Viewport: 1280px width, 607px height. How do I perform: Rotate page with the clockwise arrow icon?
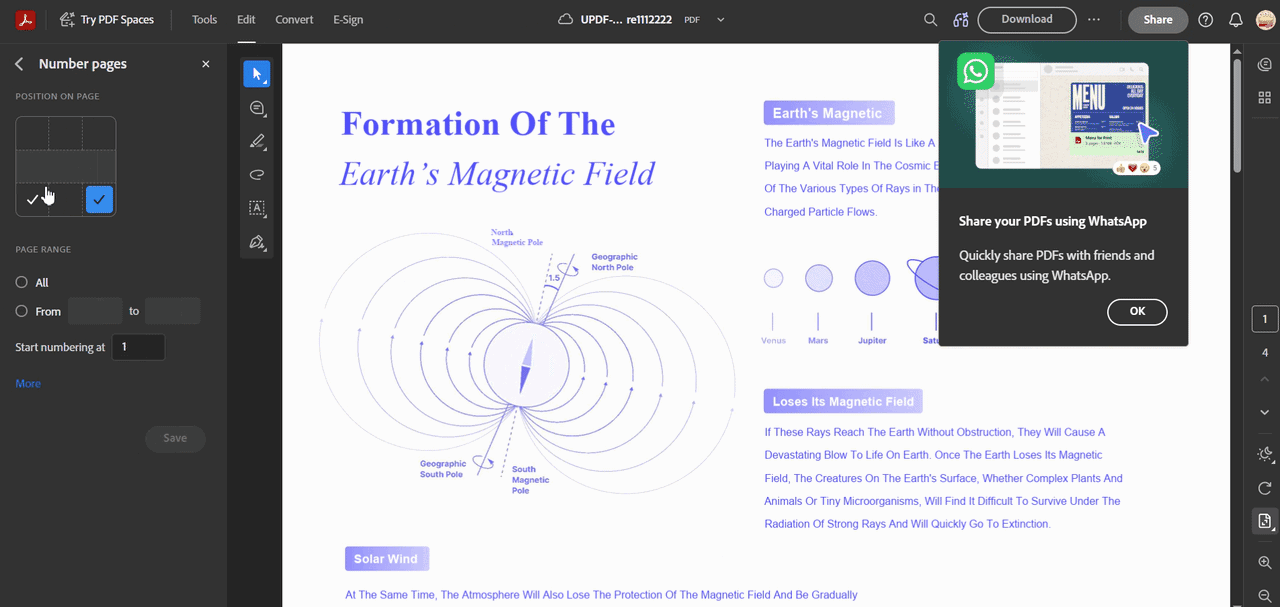(1265, 488)
